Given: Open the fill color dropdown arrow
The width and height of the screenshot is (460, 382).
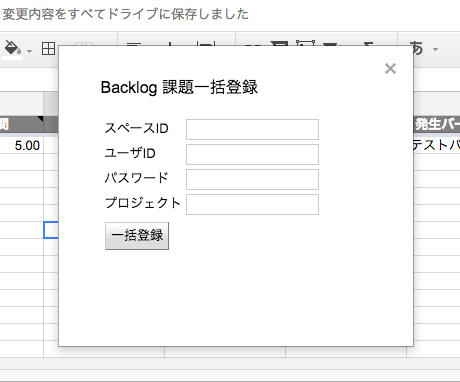Looking at the screenshot, I should tap(30, 51).
